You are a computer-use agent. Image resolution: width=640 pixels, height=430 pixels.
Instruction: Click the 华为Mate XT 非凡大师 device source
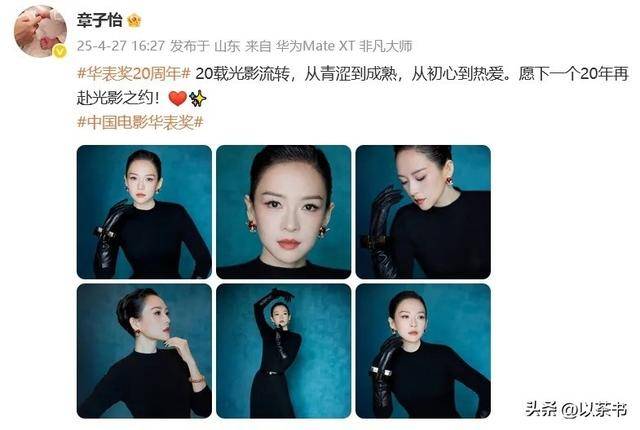coord(344,46)
